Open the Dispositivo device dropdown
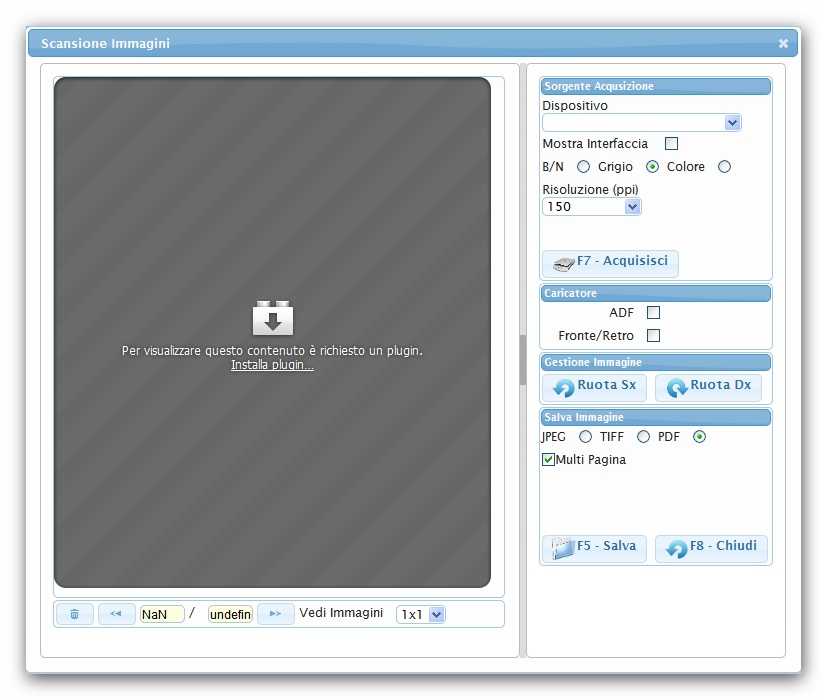This screenshot has height=700, width=827. pyautogui.click(x=641, y=123)
